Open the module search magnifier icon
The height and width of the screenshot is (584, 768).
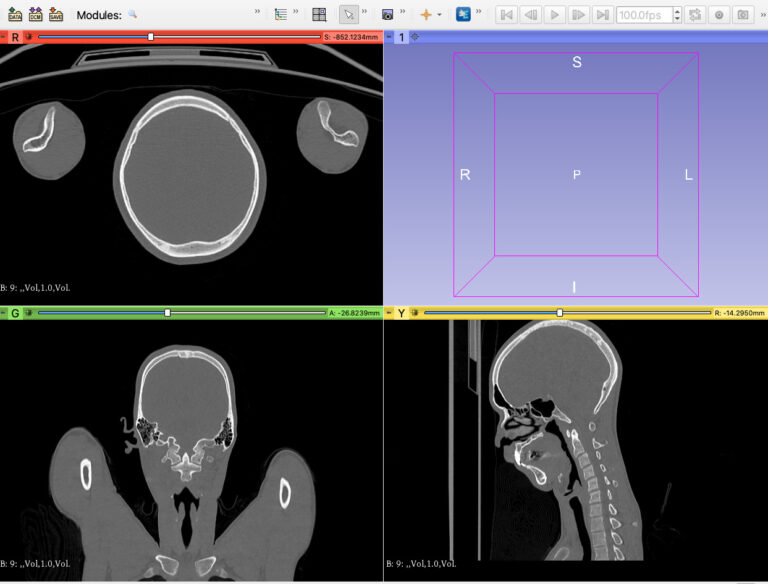[x=132, y=15]
